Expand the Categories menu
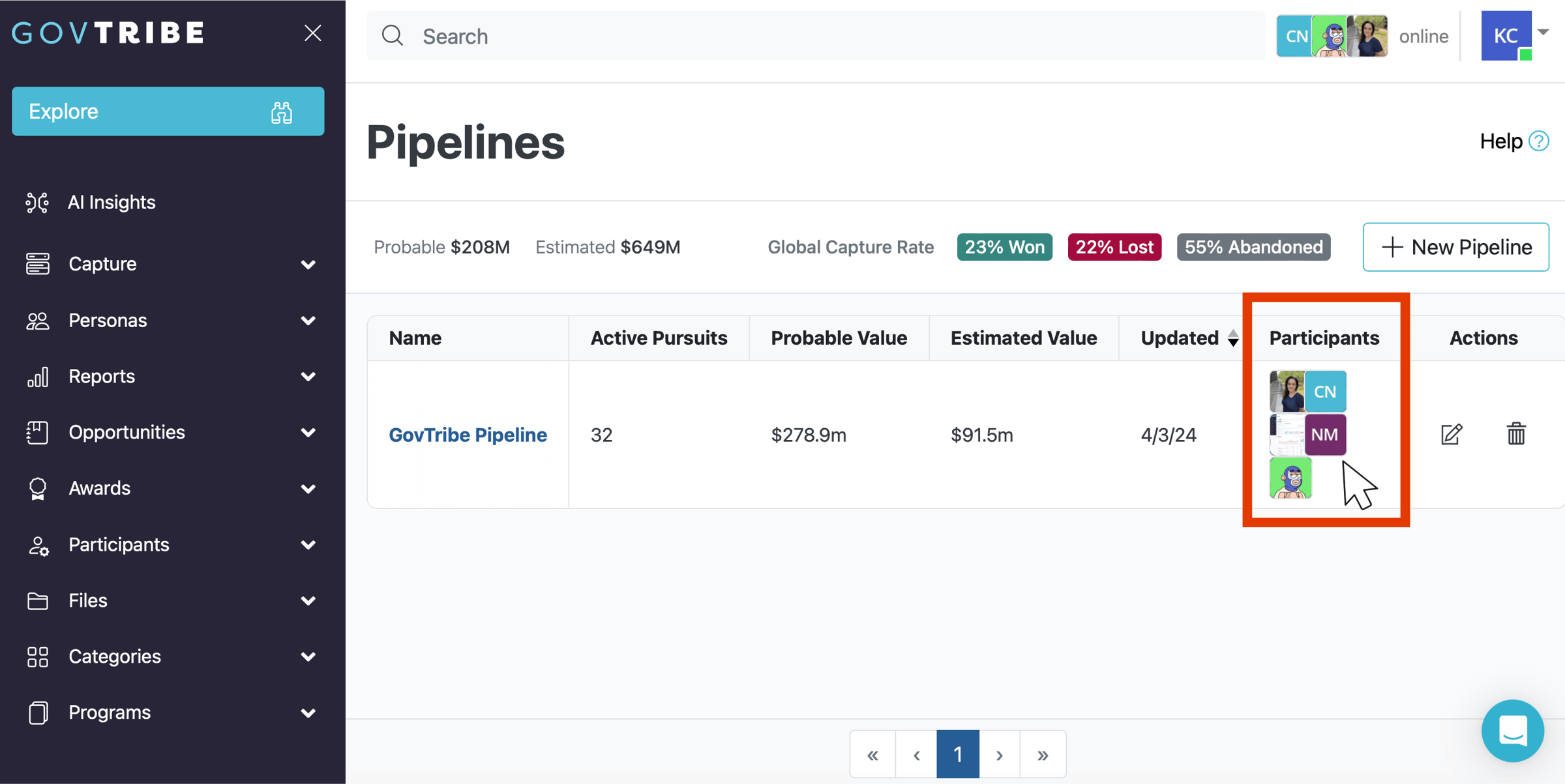 (x=308, y=656)
